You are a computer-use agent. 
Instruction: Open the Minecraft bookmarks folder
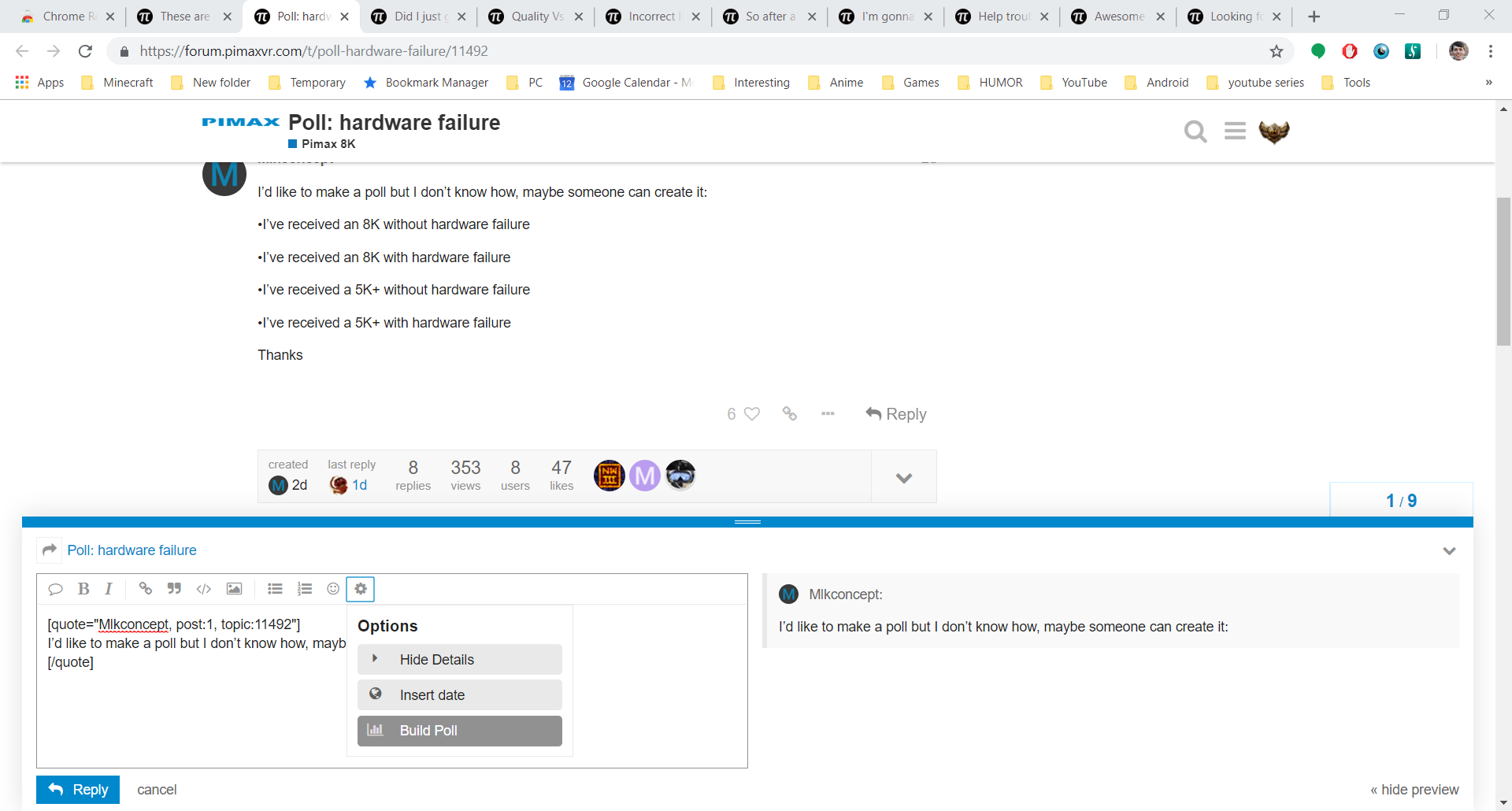click(x=117, y=83)
